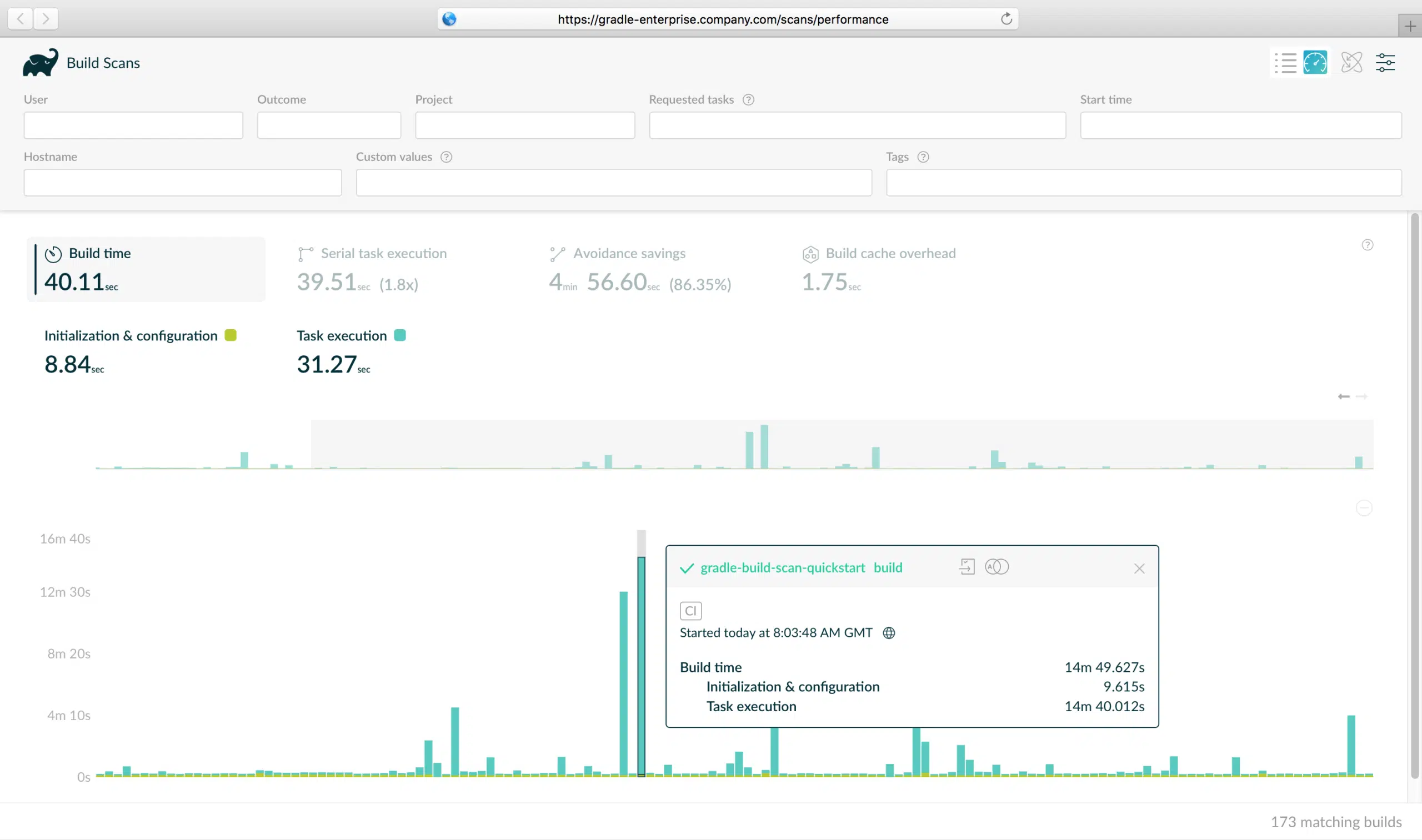Screen dimensions: 1422x840
Task: Click the vertical page scrollbar
Action: (1414, 496)
